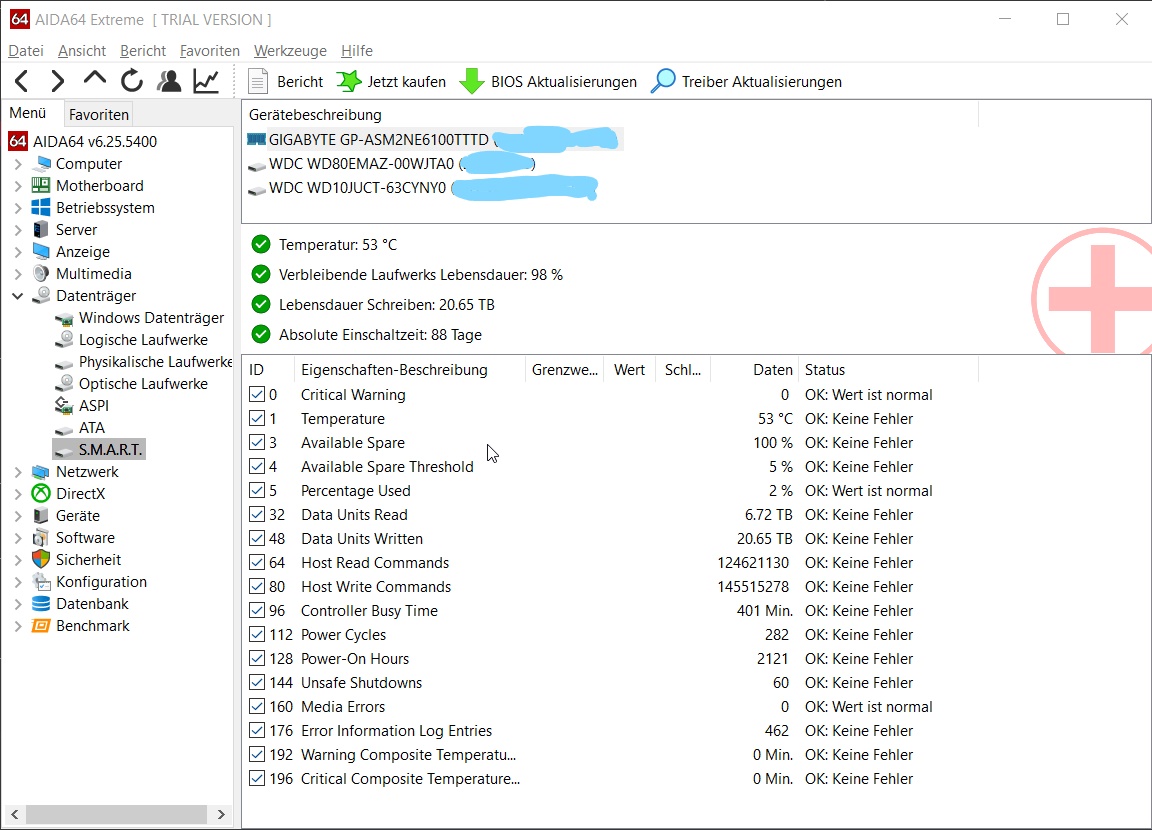
Task: Toggle the Critical Composite Temperature checkbox
Action: [x=256, y=778]
